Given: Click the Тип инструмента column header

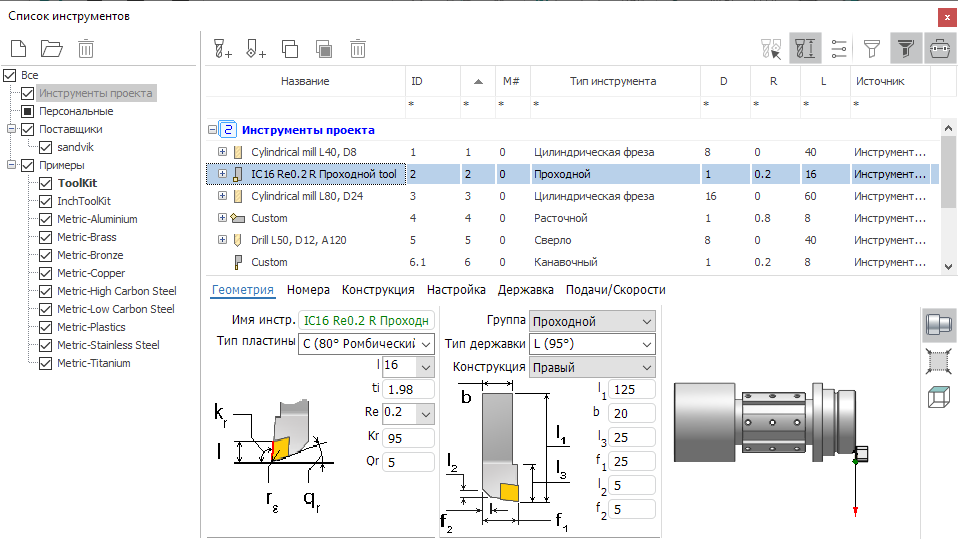Looking at the screenshot, I should tap(612, 81).
